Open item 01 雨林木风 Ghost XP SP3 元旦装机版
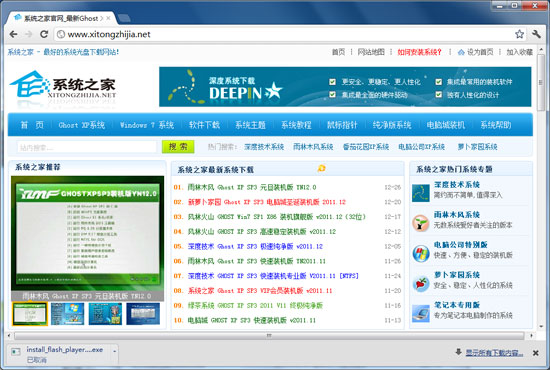 pyautogui.click(x=252, y=187)
